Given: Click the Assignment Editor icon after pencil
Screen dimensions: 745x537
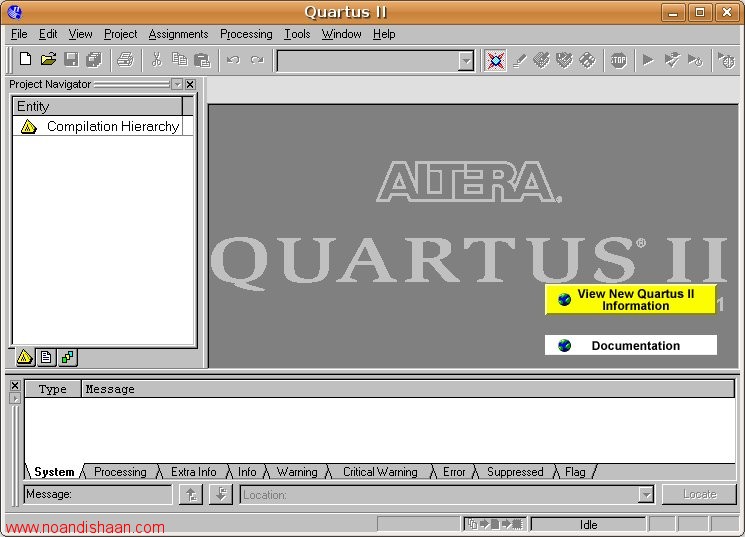Looking at the screenshot, I should pos(542,60).
